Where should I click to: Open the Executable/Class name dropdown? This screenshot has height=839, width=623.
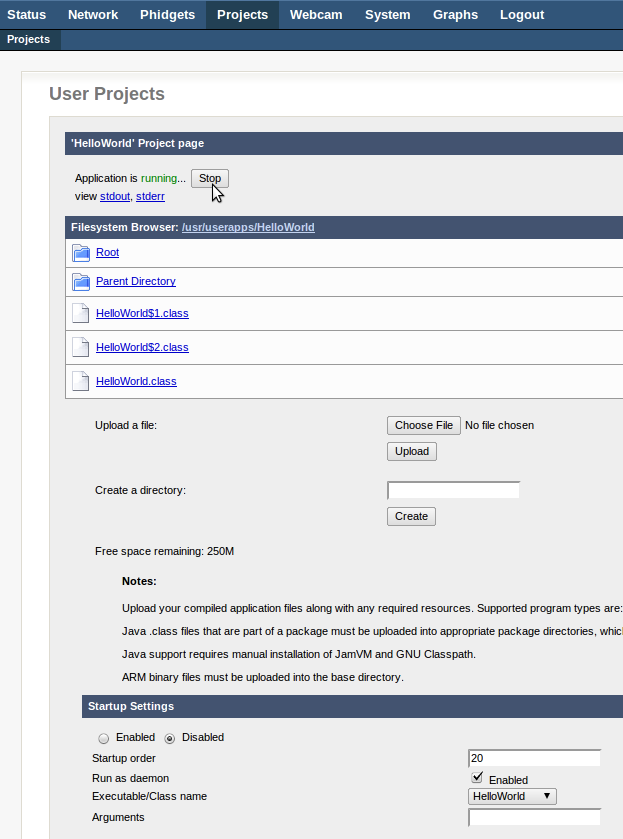tap(512, 797)
